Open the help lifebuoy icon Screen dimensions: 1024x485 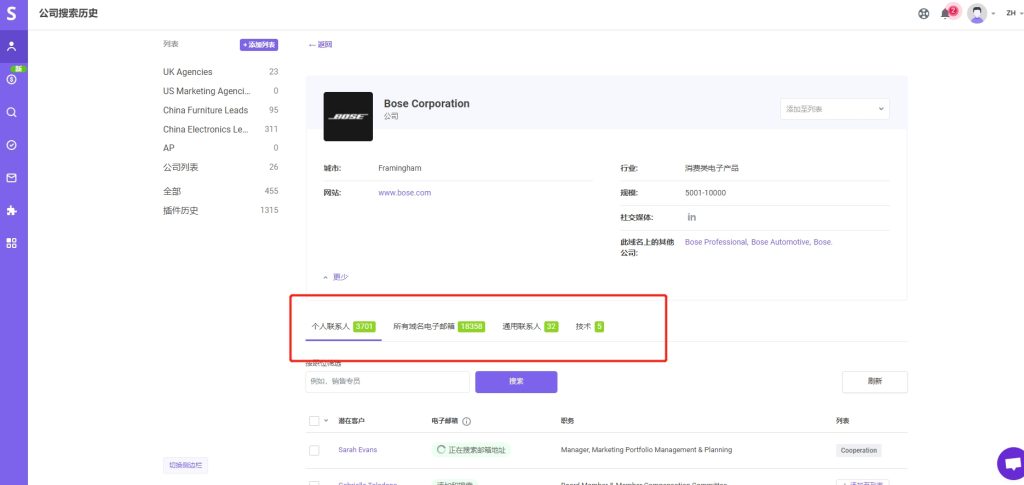coord(923,14)
